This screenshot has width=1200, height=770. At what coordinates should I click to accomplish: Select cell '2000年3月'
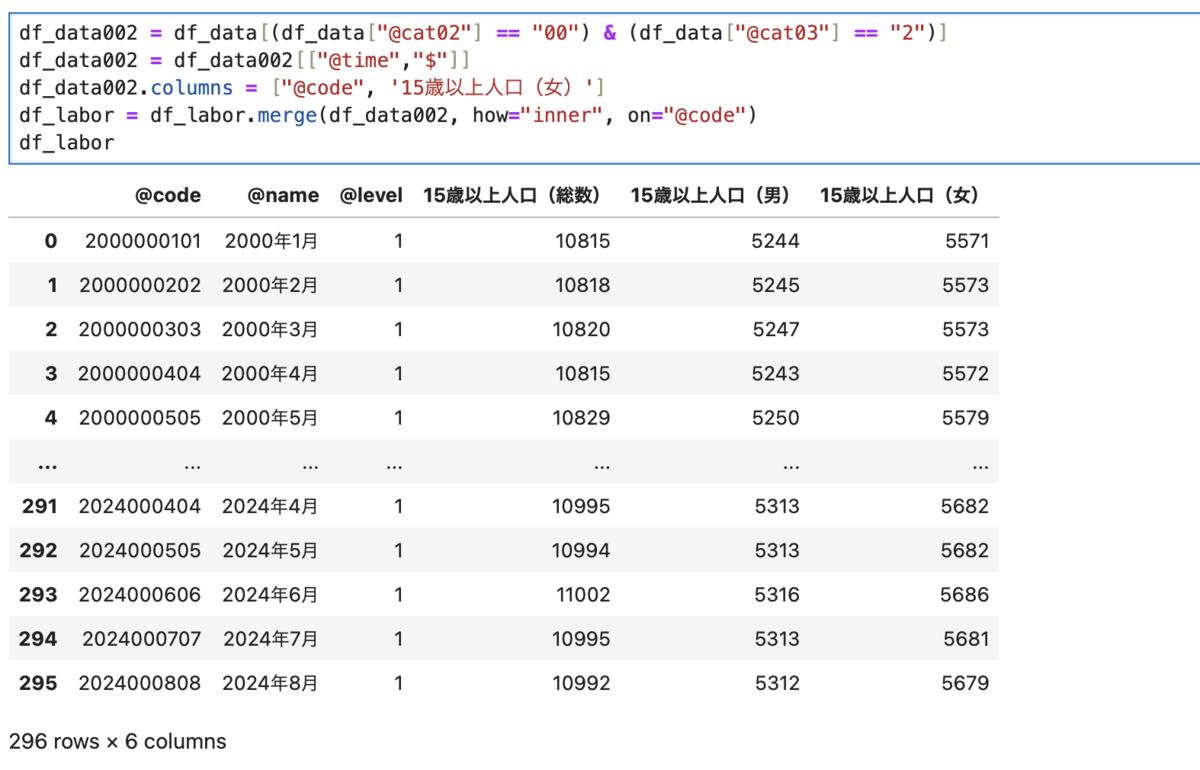coord(271,329)
